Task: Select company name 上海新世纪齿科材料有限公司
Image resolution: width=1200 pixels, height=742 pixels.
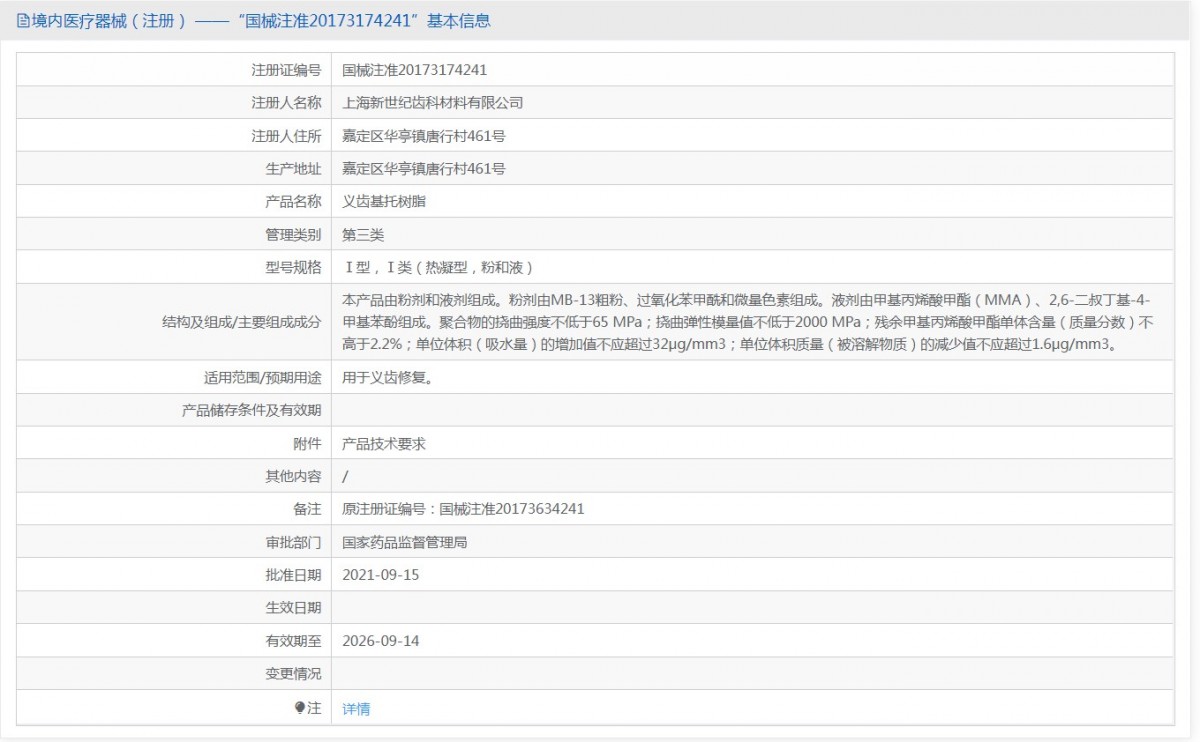Action: (x=433, y=103)
